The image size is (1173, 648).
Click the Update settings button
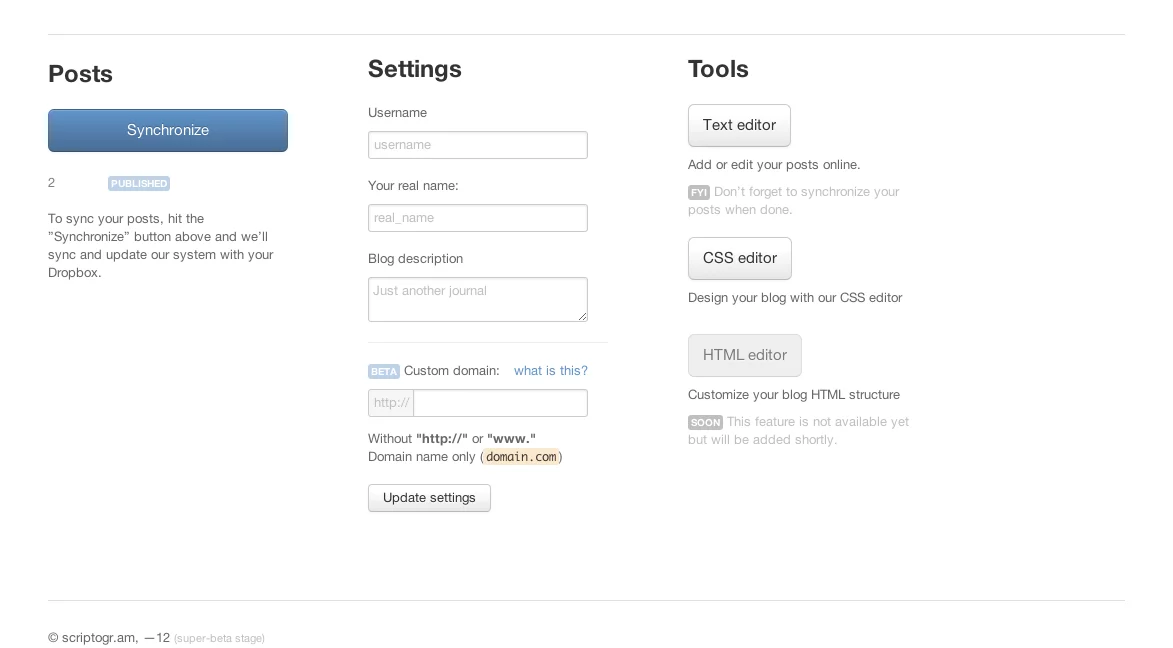429,497
